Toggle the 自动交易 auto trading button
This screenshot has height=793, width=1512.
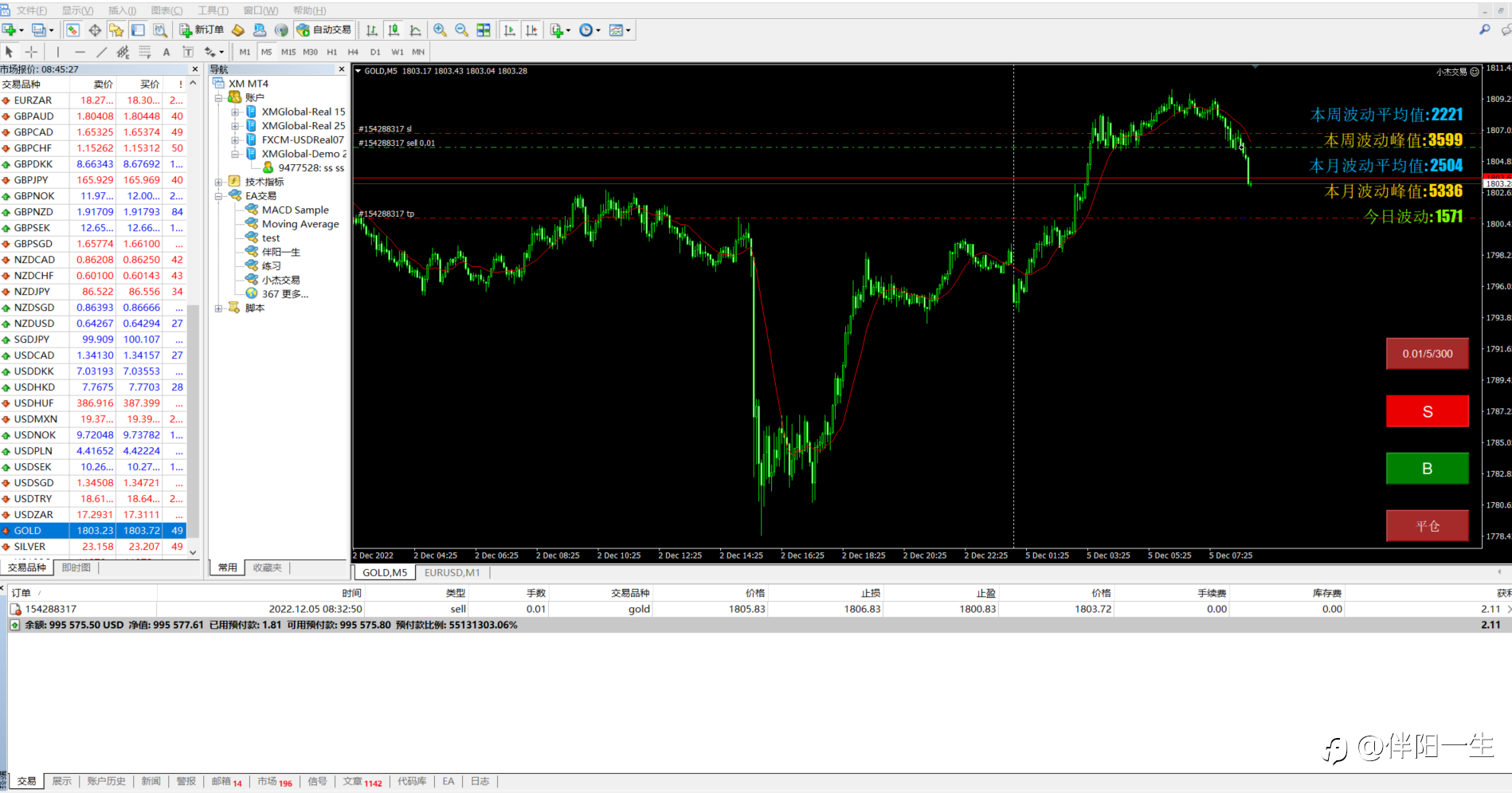pyautogui.click(x=323, y=30)
